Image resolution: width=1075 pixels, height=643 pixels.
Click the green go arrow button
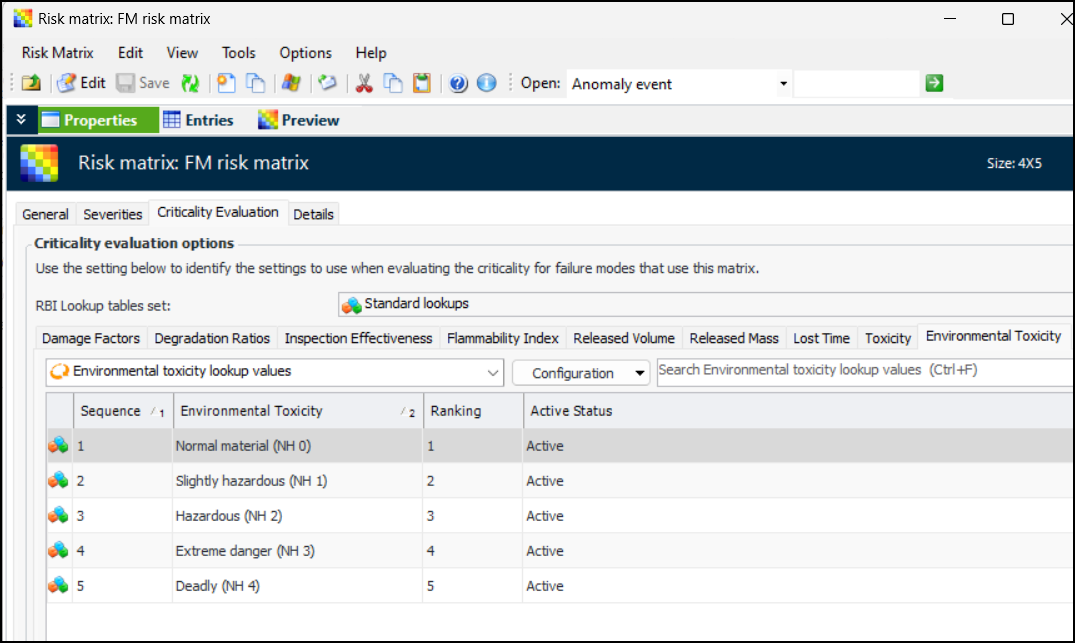(x=934, y=84)
